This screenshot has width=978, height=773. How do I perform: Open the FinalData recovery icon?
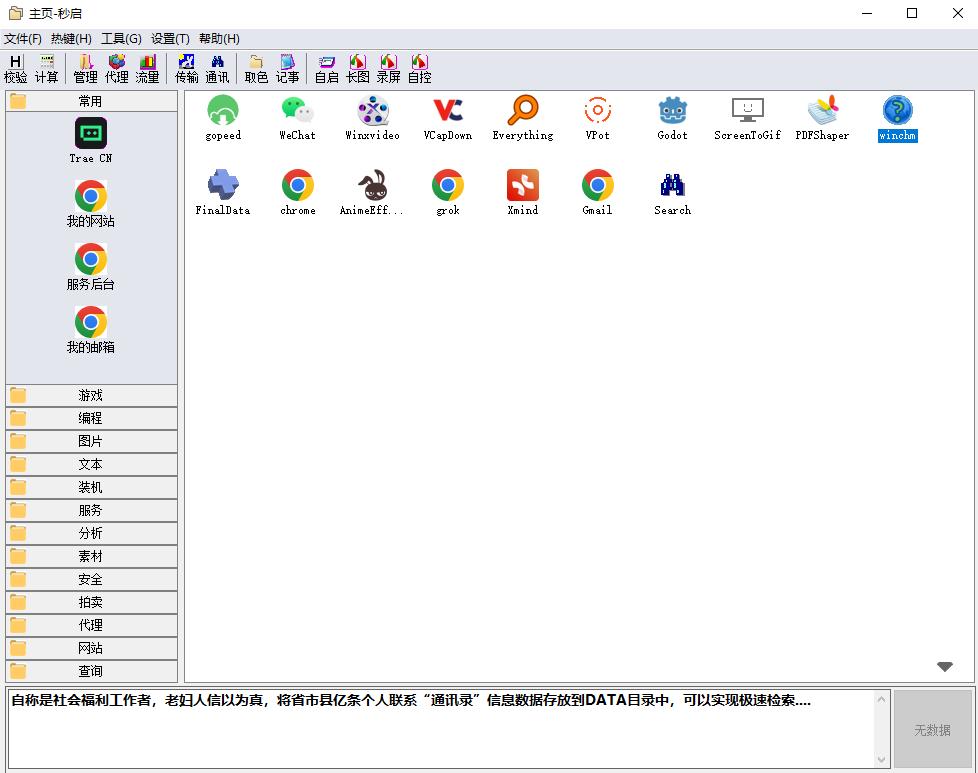tap(223, 186)
